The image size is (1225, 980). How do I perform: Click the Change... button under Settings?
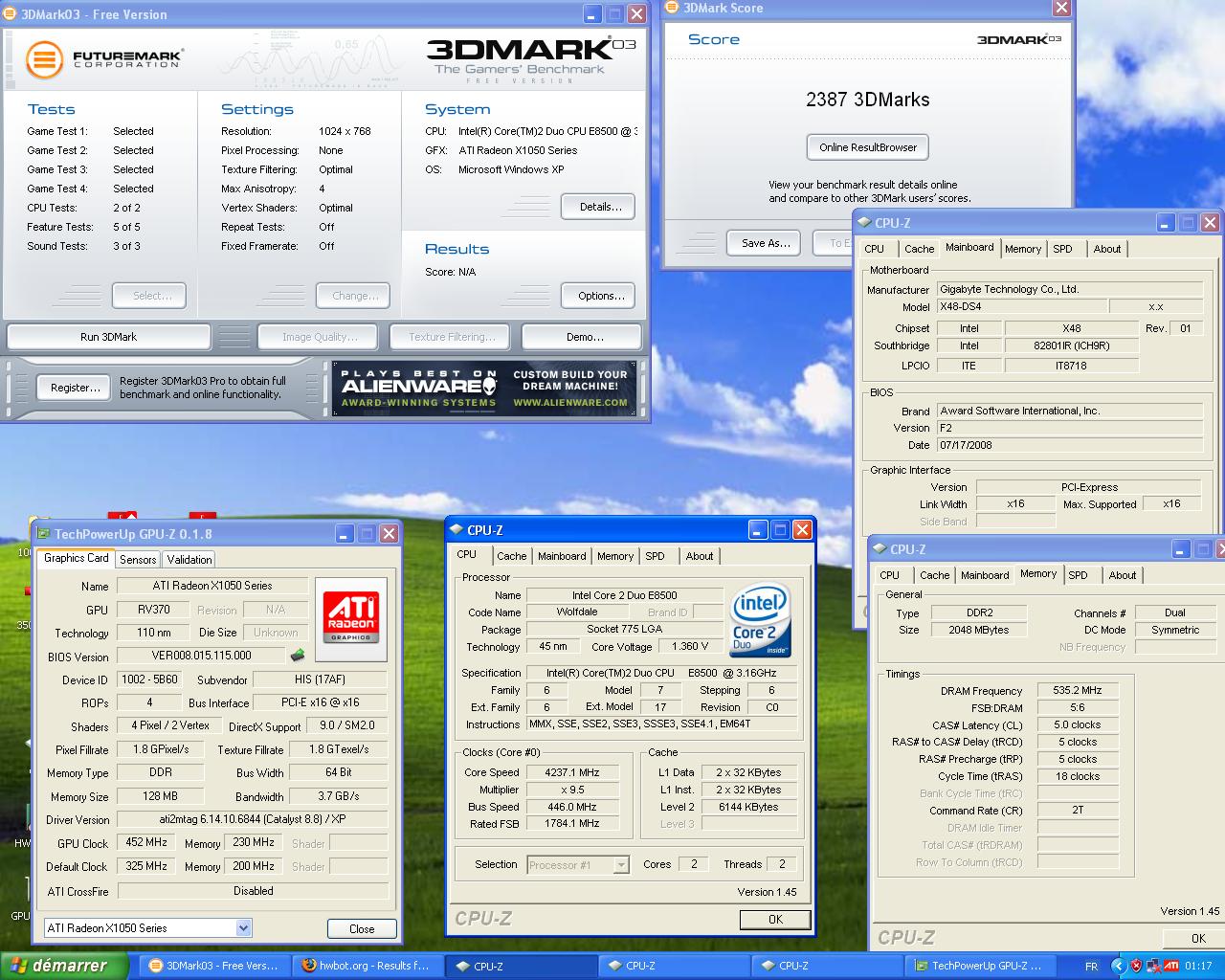[x=354, y=296]
